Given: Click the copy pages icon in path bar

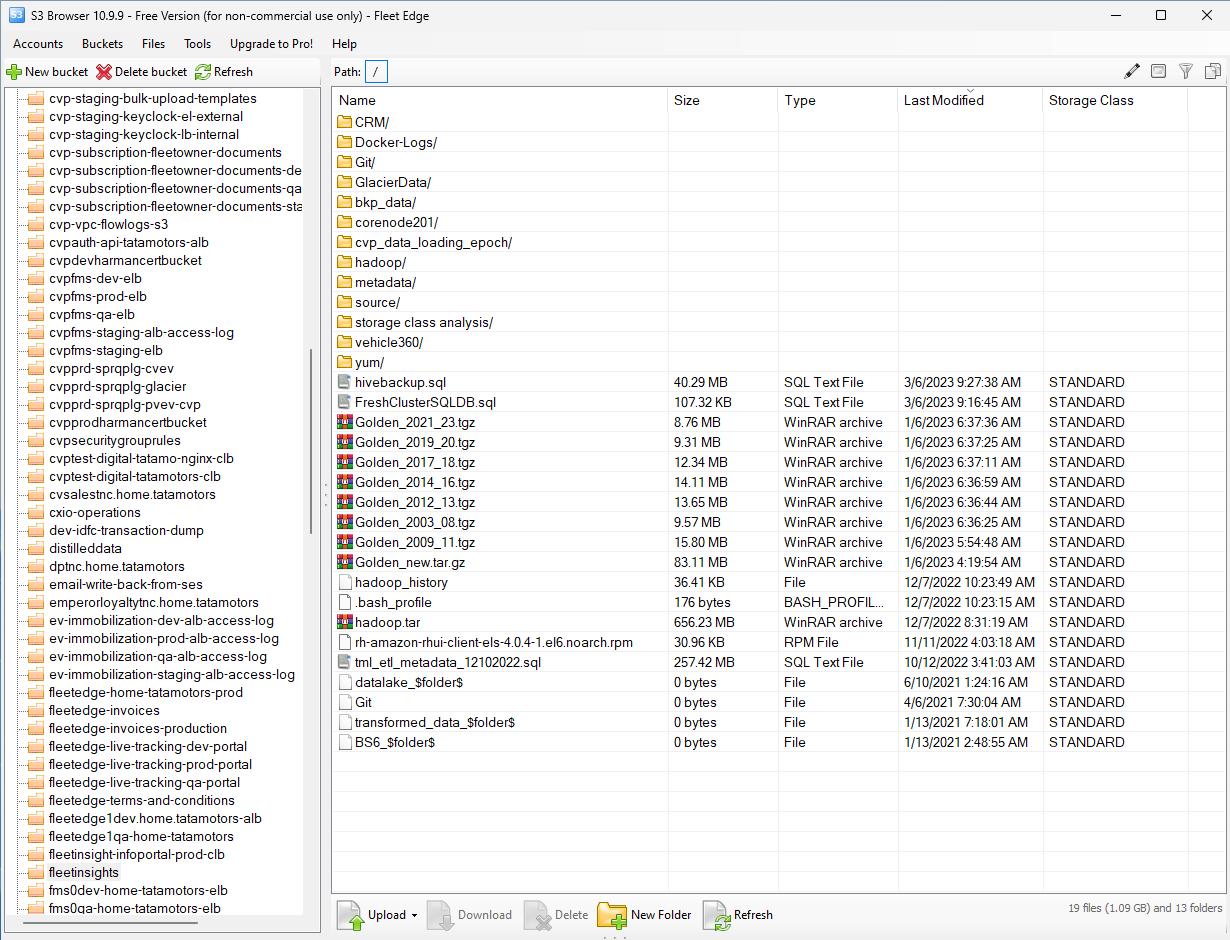Looking at the screenshot, I should coord(1213,71).
